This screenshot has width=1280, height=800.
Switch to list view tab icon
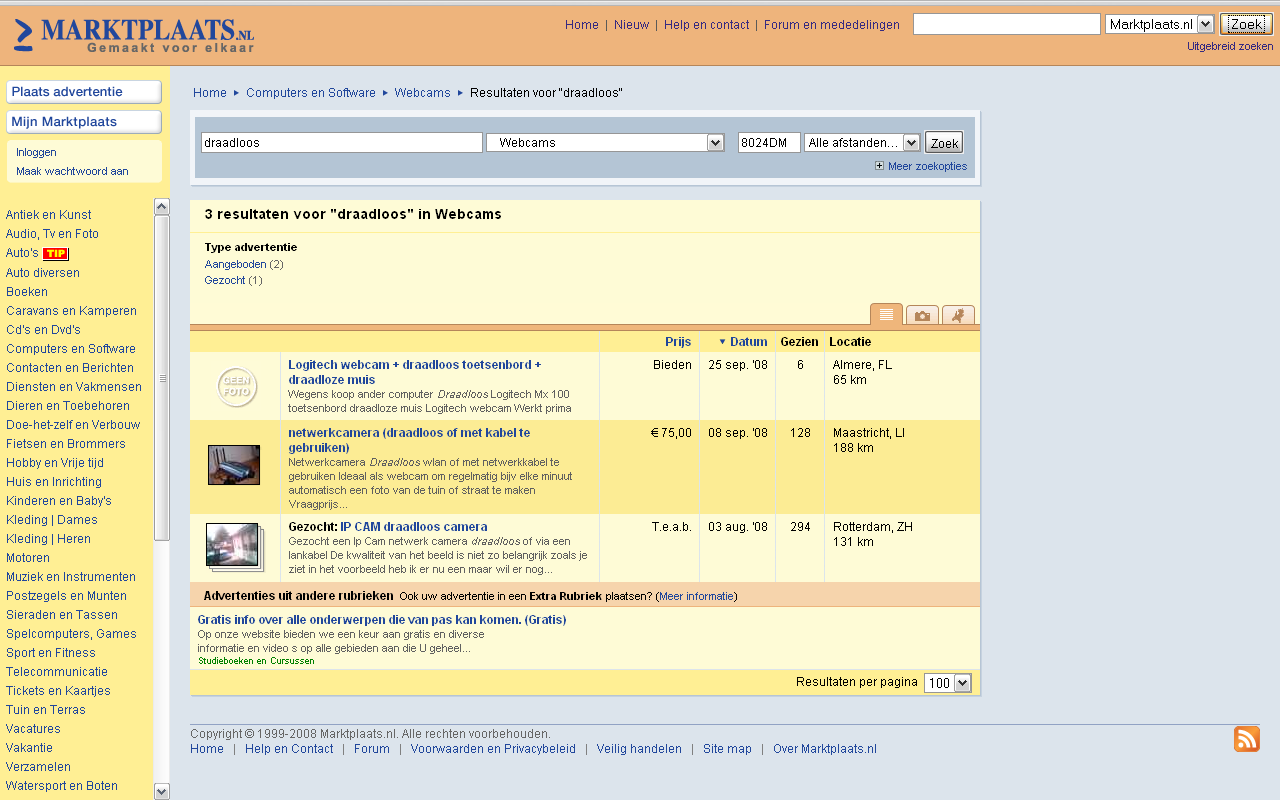pyautogui.click(x=886, y=315)
